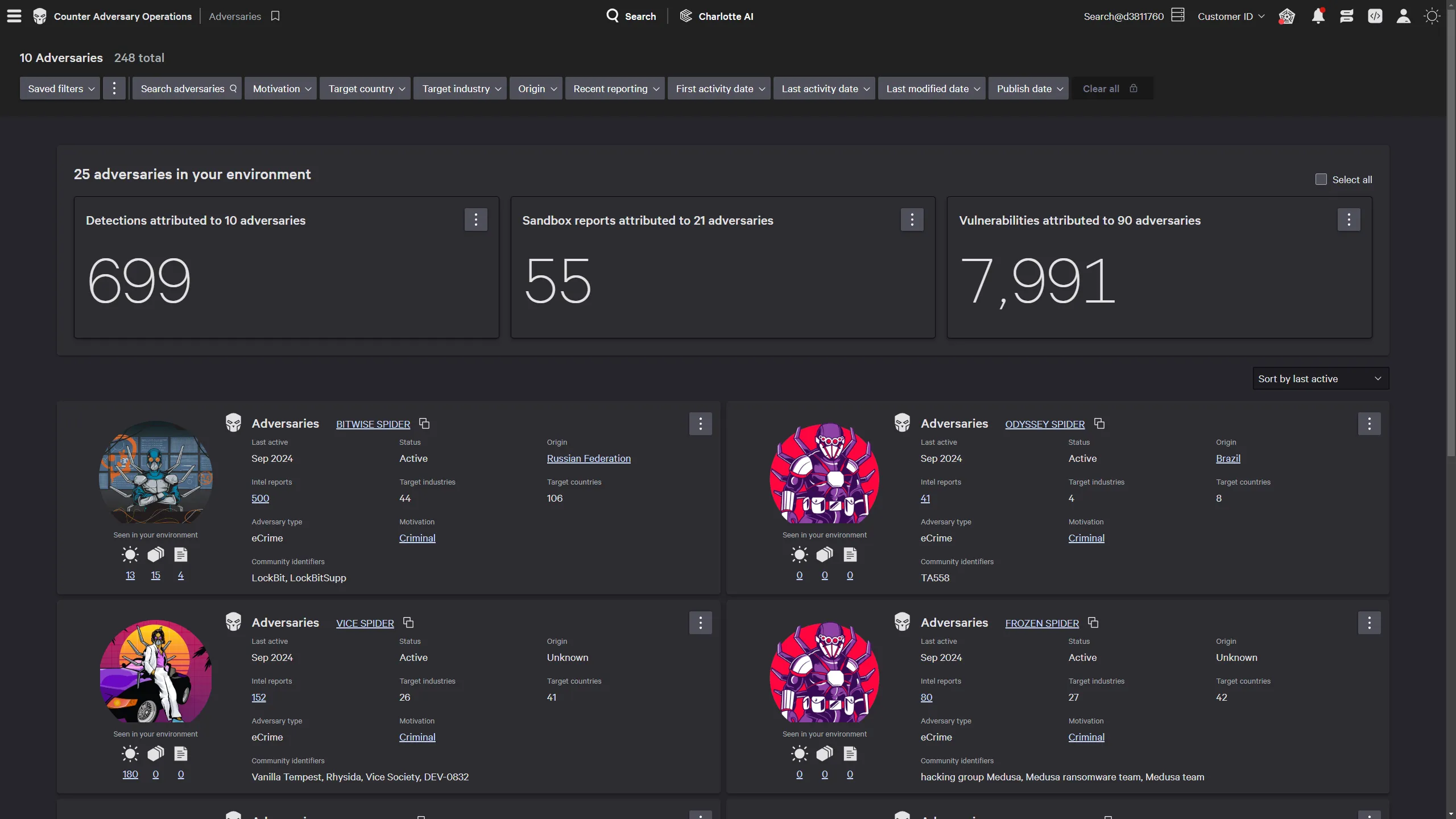Expand the Recent reporting filter
1456x819 pixels.
point(615,88)
